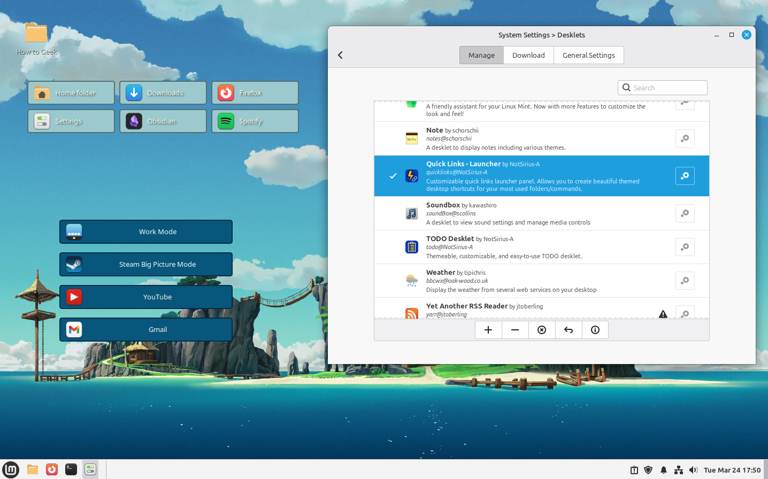Image resolution: width=768 pixels, height=479 pixels.
Task: Open configure button for Soundbox desklet
Action: tap(685, 213)
